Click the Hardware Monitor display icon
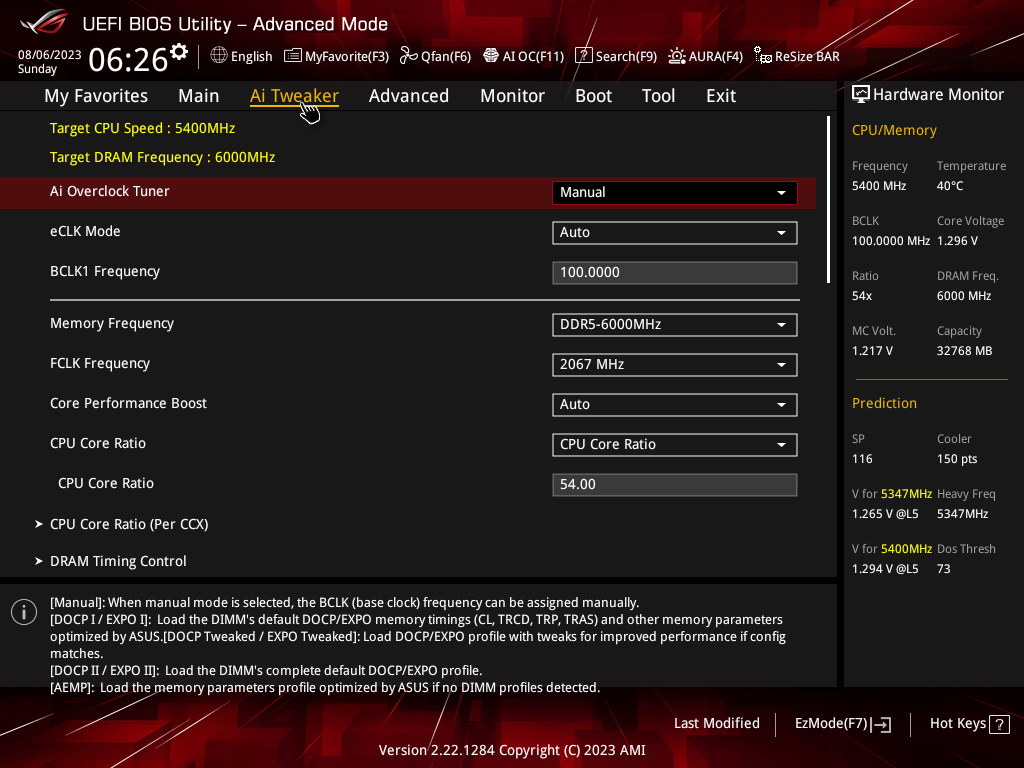Image resolution: width=1024 pixels, height=768 pixels. [861, 95]
